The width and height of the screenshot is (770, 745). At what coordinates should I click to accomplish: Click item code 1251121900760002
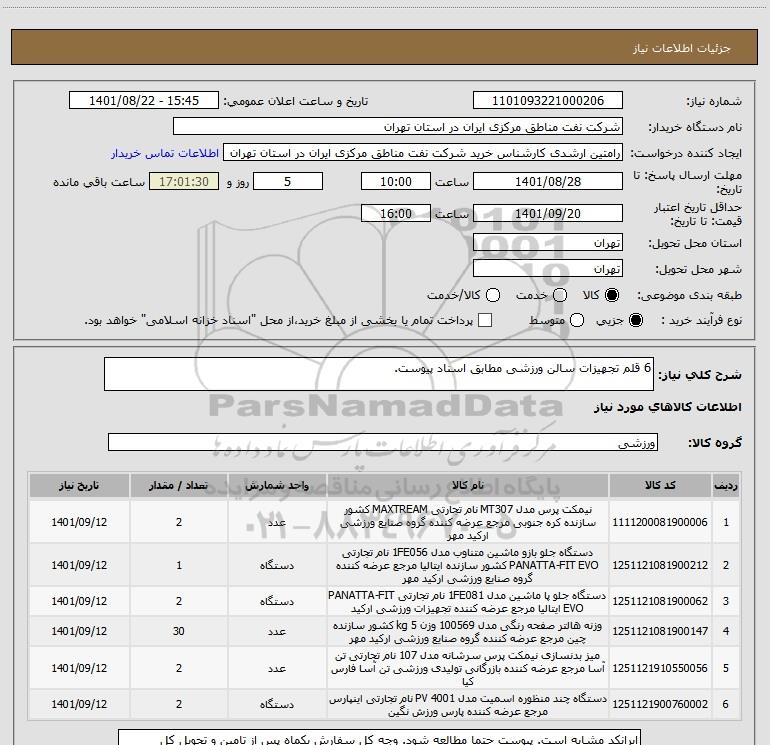(660, 704)
